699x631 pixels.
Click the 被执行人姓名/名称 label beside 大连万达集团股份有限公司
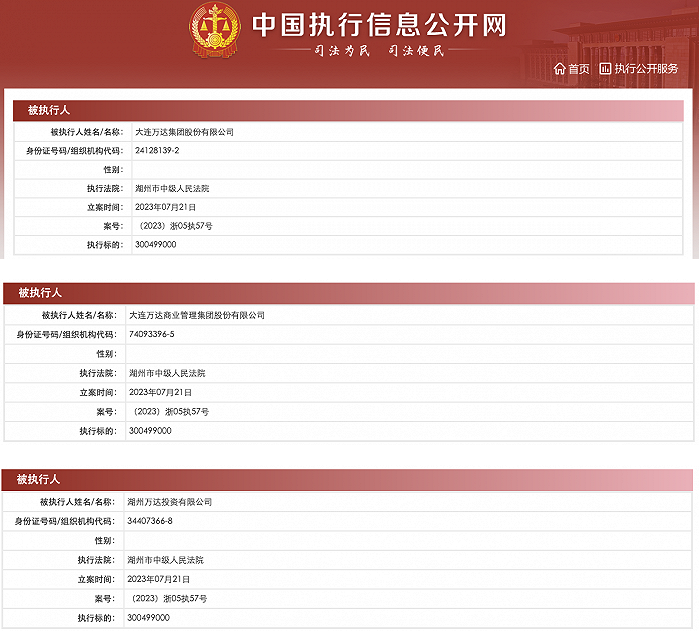click(86, 132)
